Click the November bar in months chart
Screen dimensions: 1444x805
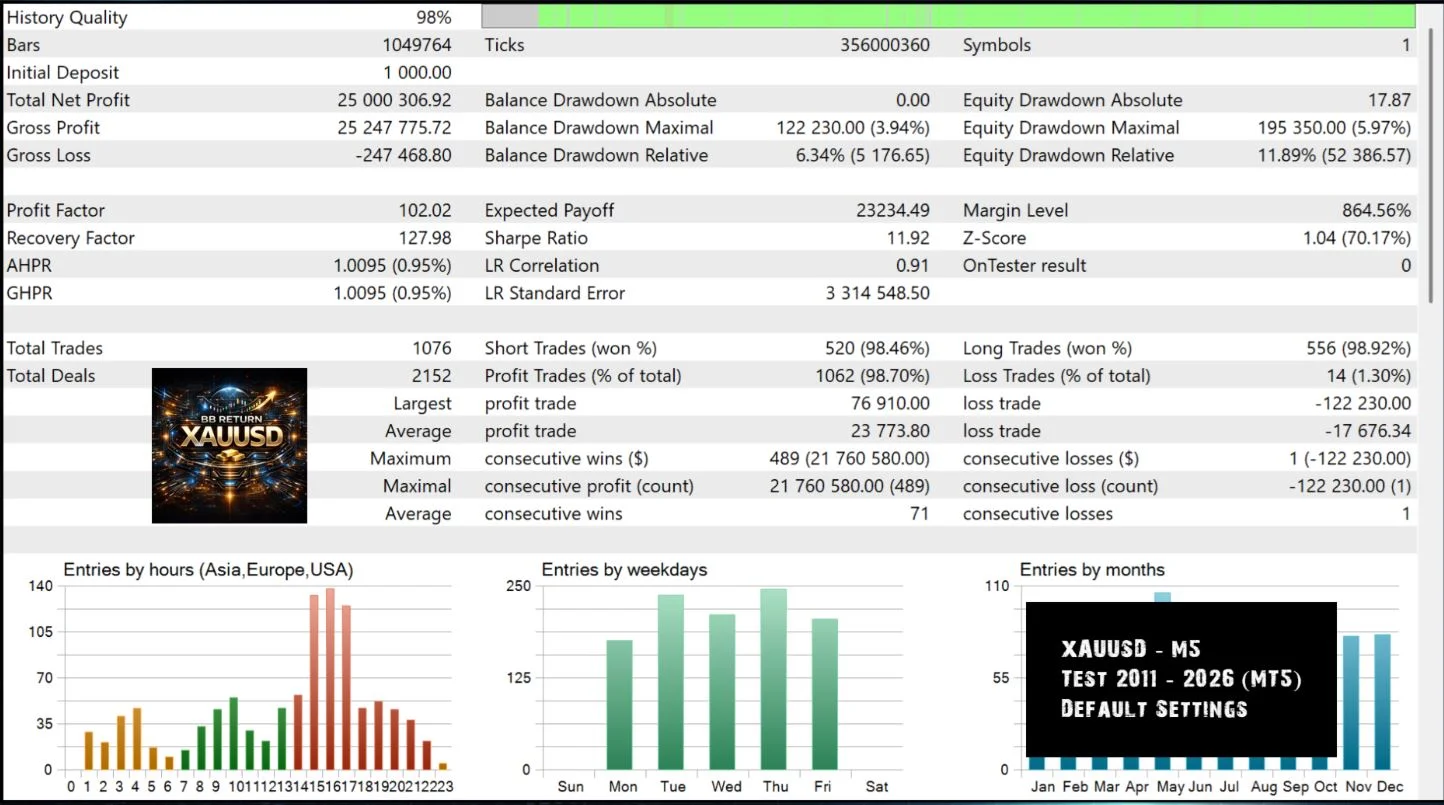[1351, 703]
